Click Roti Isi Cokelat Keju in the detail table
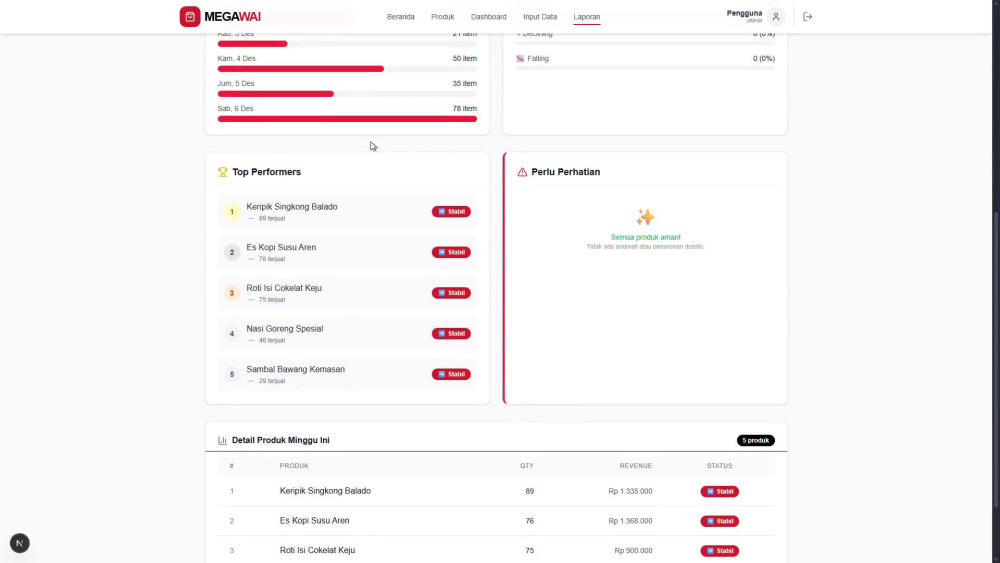 coord(318,550)
